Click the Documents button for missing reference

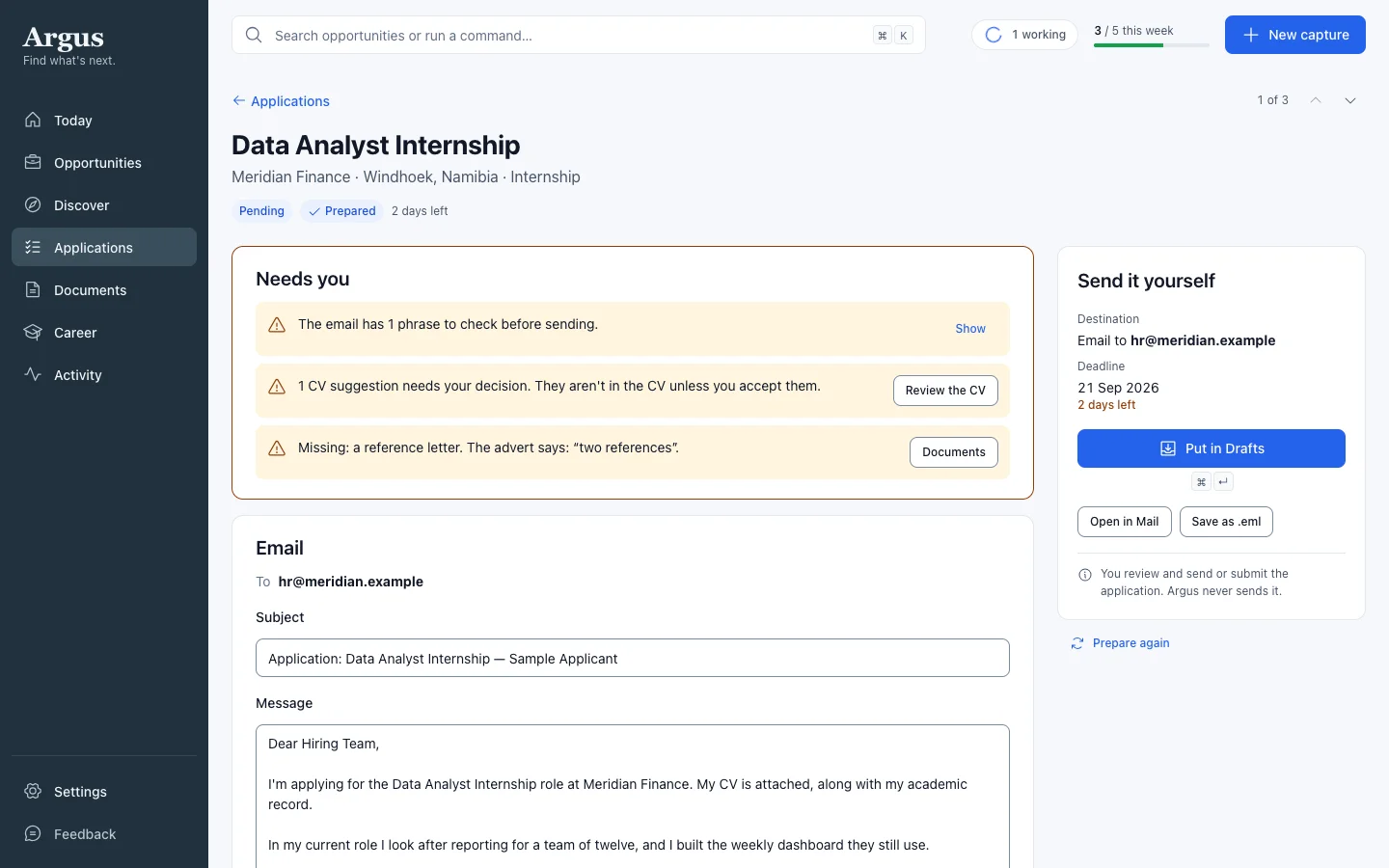pyautogui.click(x=954, y=452)
